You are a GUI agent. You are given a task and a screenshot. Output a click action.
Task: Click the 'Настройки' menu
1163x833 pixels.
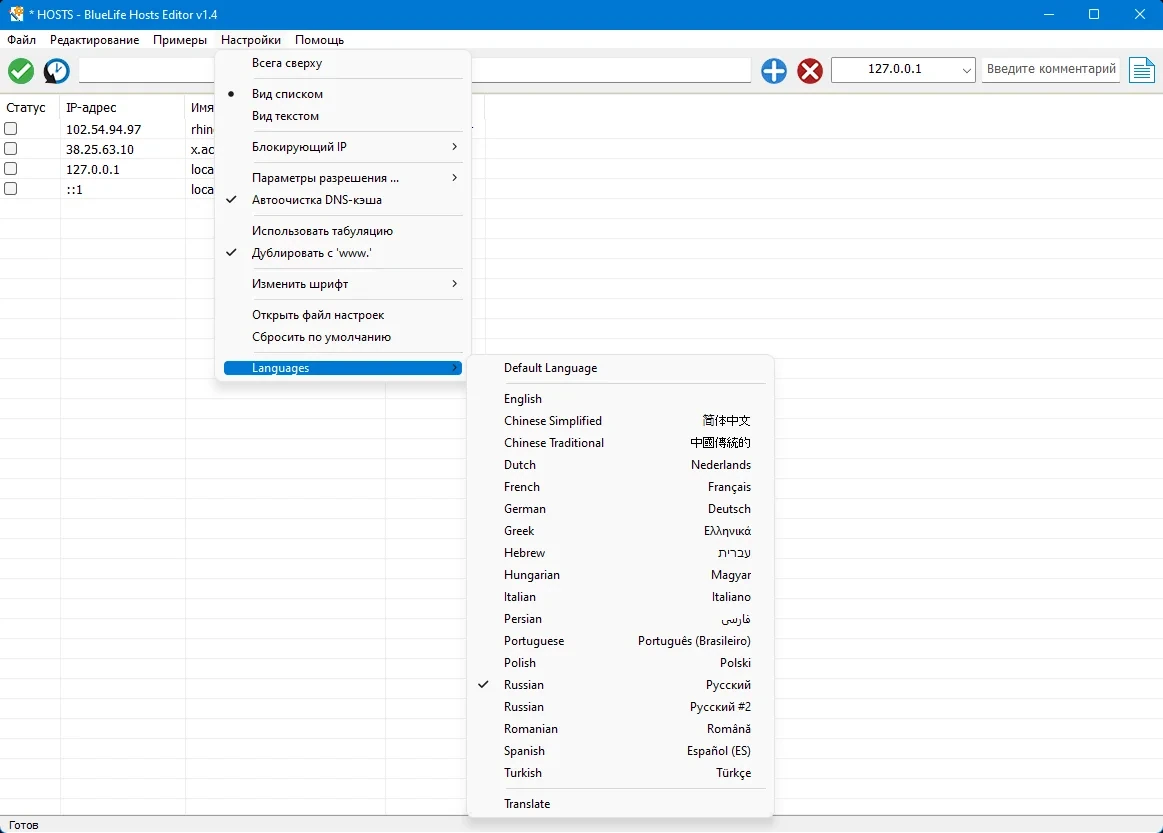click(x=251, y=40)
